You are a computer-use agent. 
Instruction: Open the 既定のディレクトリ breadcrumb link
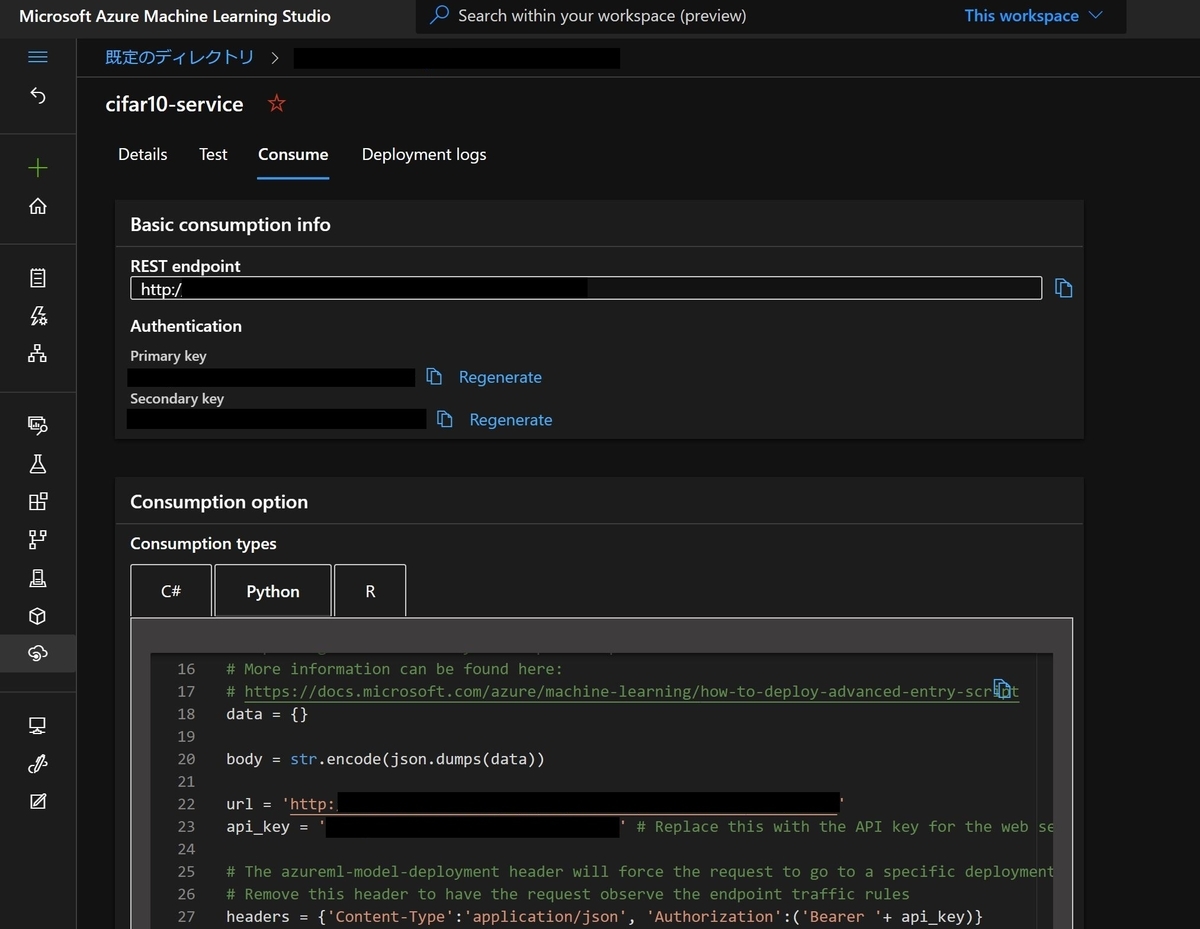click(180, 57)
